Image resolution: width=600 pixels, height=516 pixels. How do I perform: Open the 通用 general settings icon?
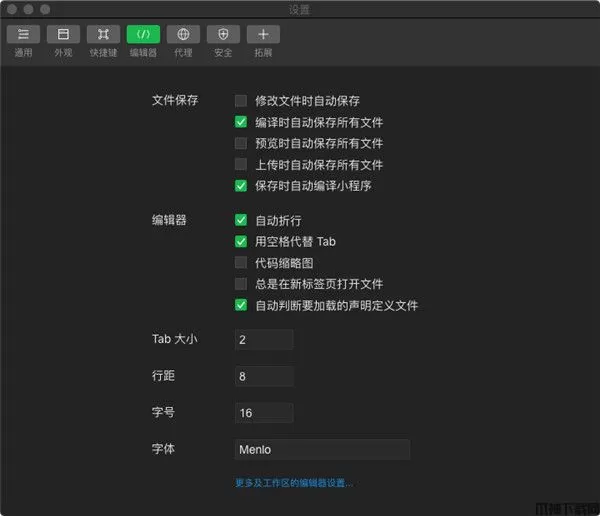pos(23,34)
